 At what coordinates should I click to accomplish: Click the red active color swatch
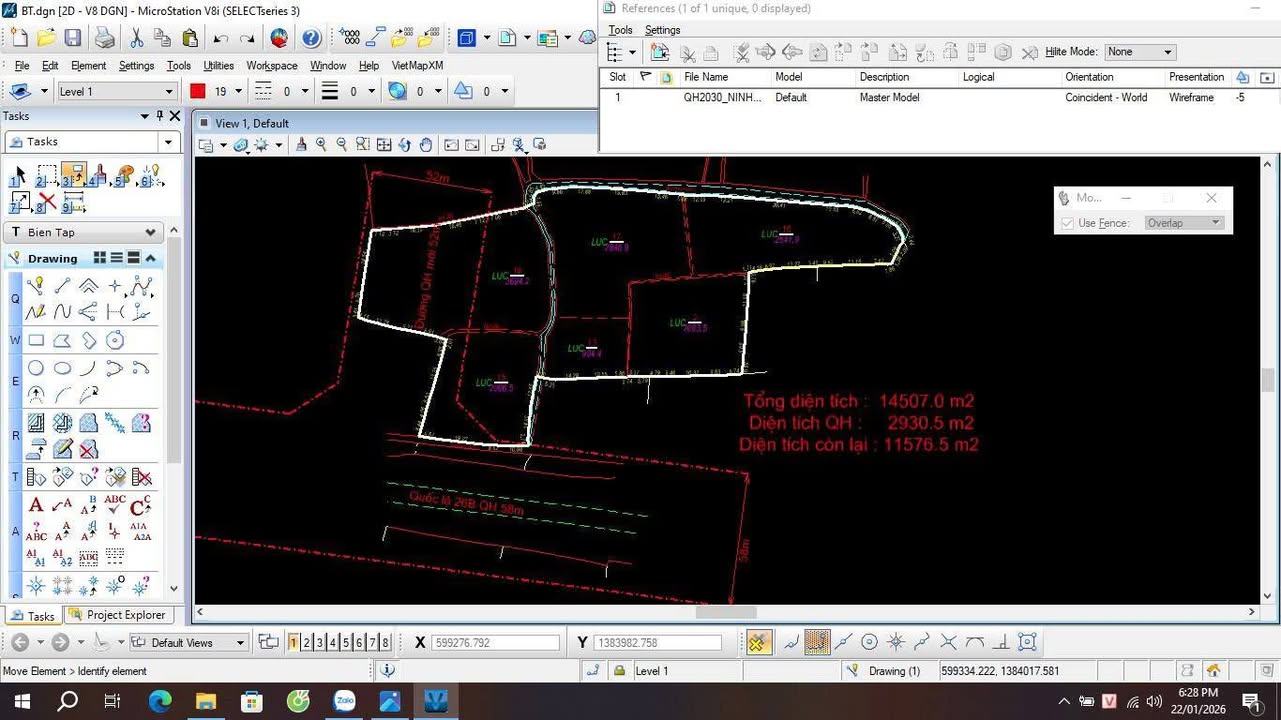pos(197,91)
